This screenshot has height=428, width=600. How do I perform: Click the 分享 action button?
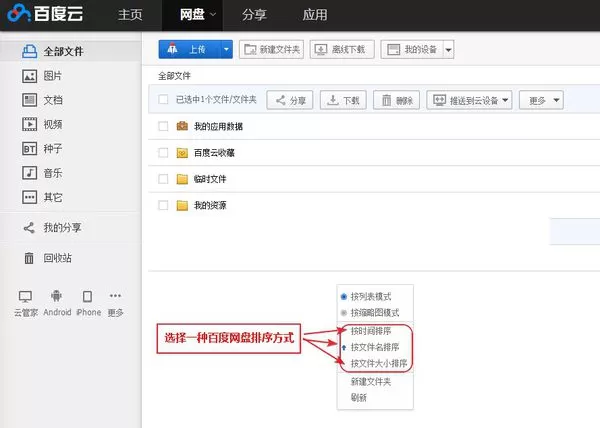coord(290,100)
